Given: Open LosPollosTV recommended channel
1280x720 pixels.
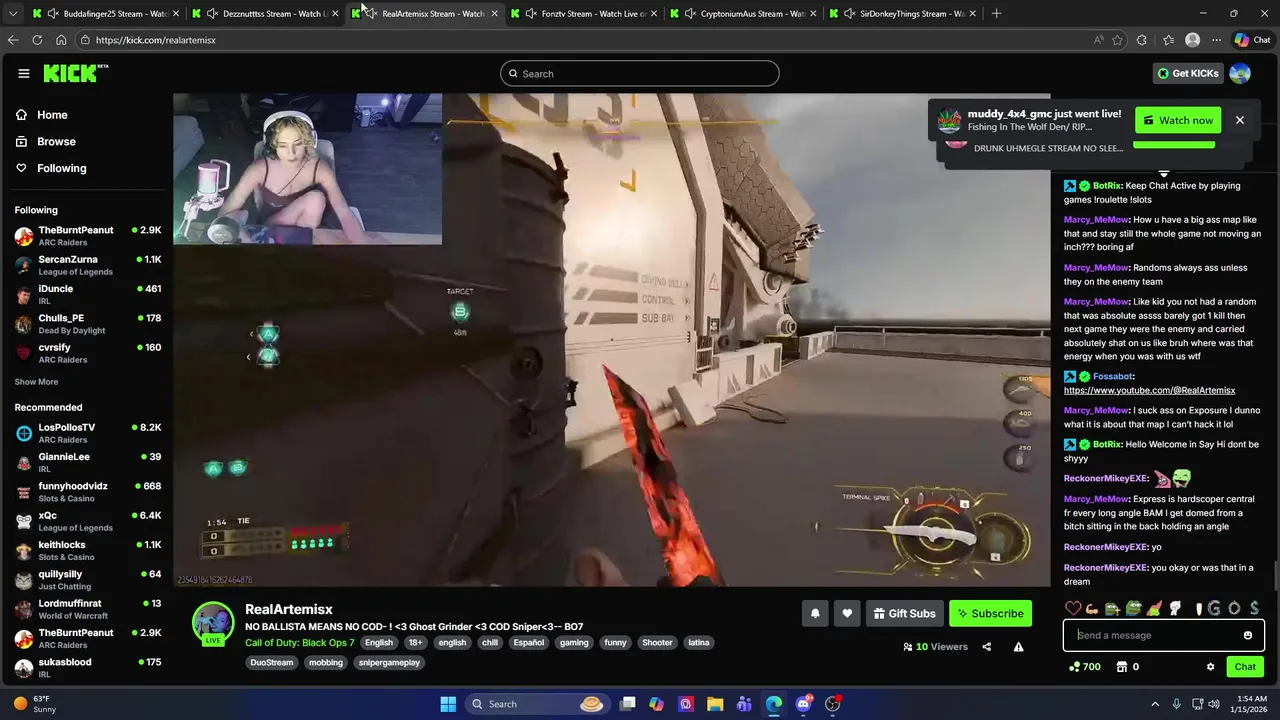Looking at the screenshot, I should [87, 433].
